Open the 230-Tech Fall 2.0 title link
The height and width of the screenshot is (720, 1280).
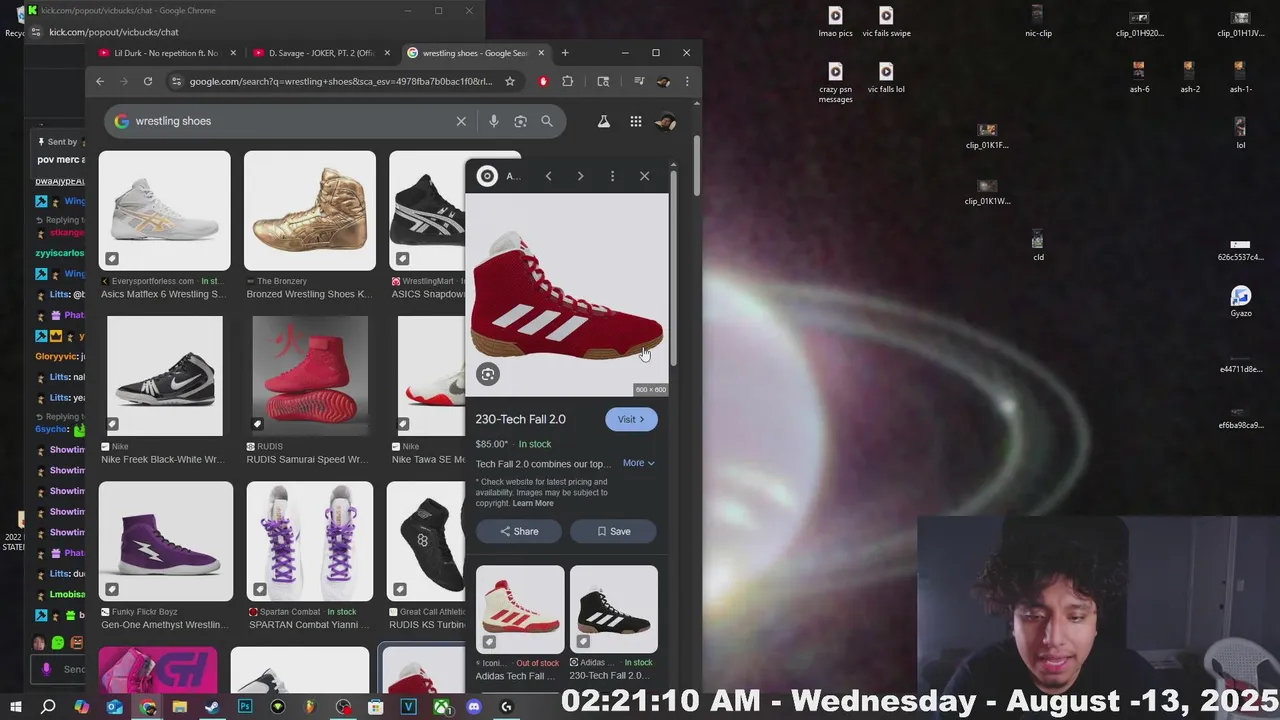point(520,419)
